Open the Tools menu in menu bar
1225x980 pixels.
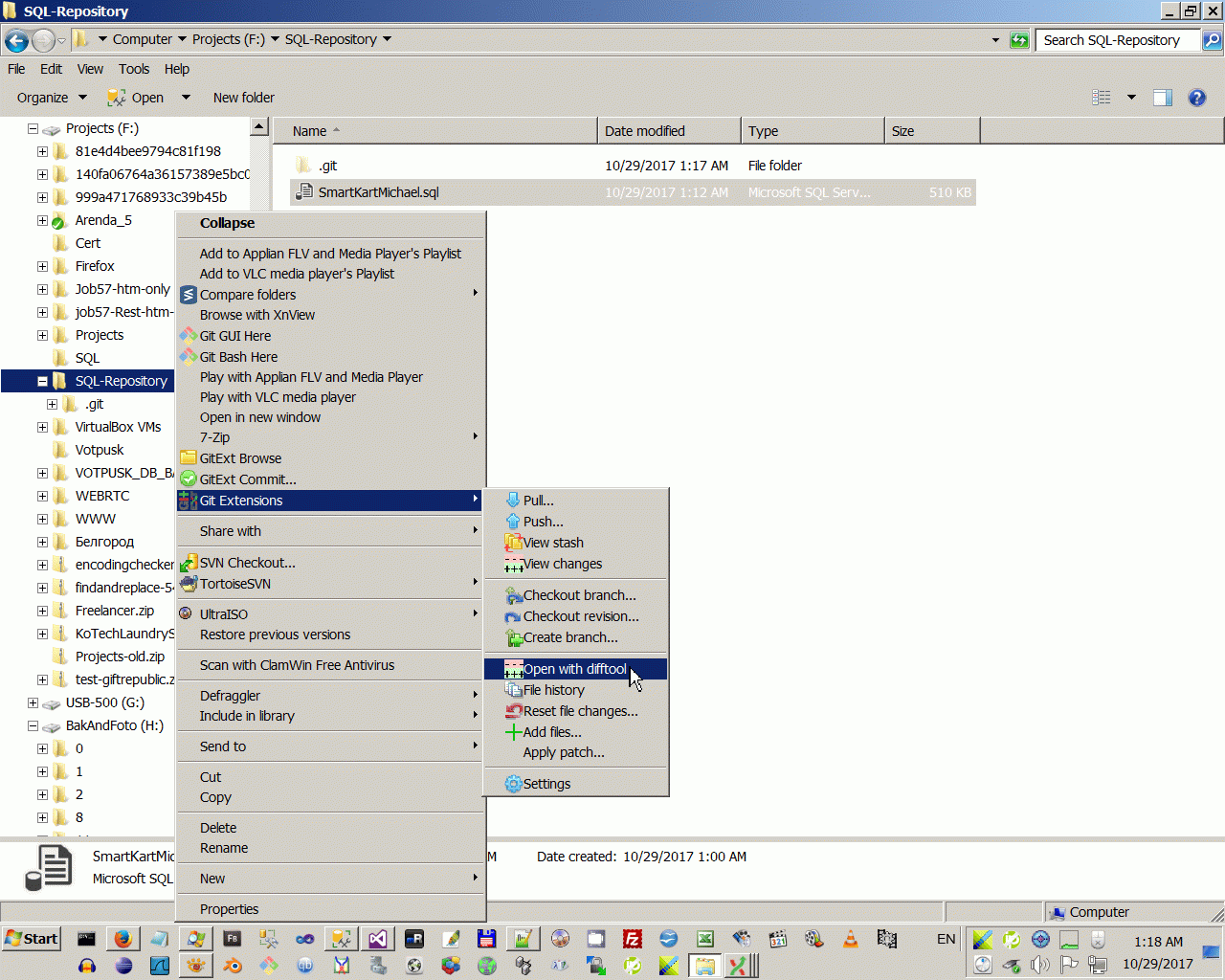[134, 69]
